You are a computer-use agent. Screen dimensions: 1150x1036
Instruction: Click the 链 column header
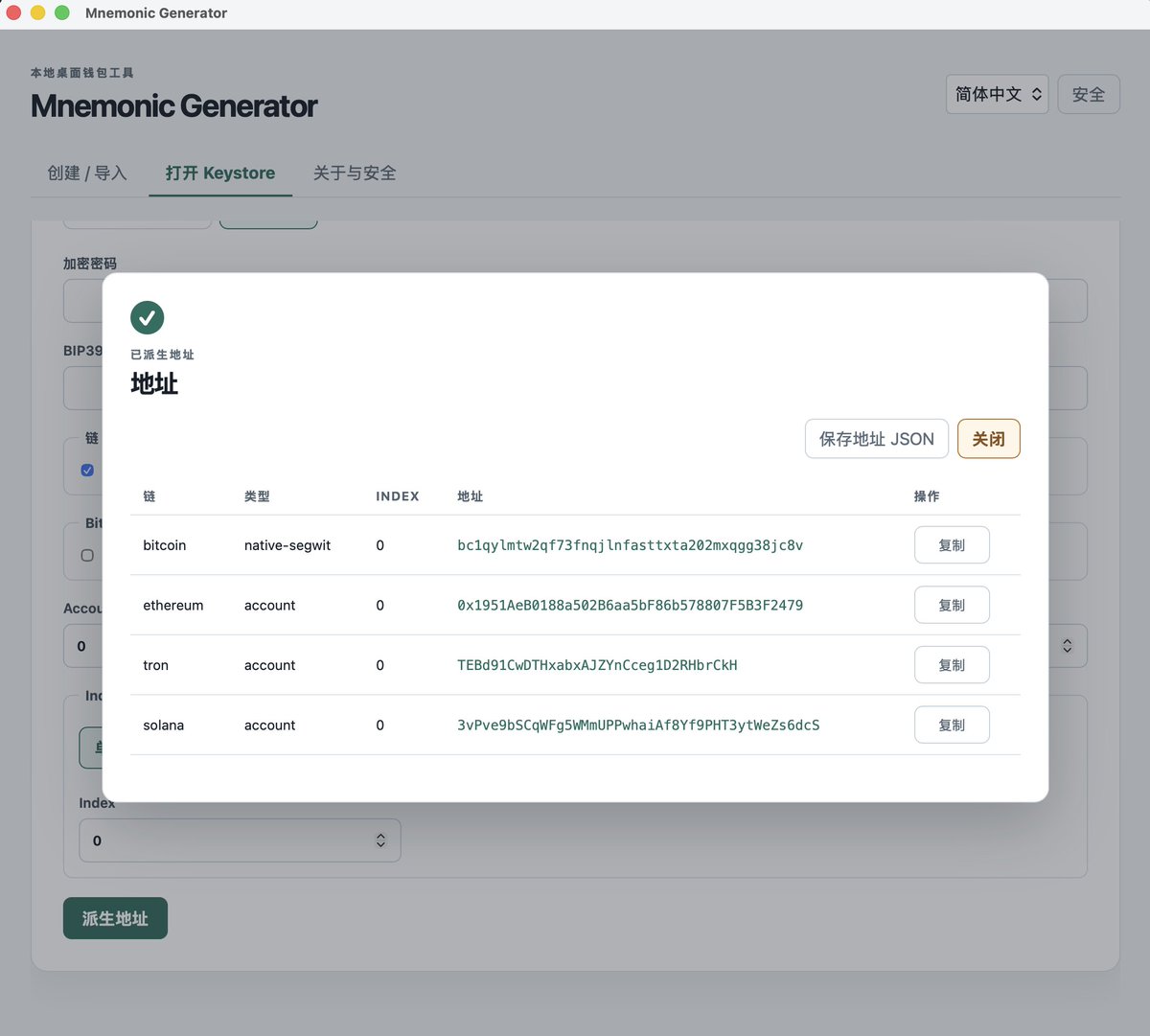tap(149, 496)
